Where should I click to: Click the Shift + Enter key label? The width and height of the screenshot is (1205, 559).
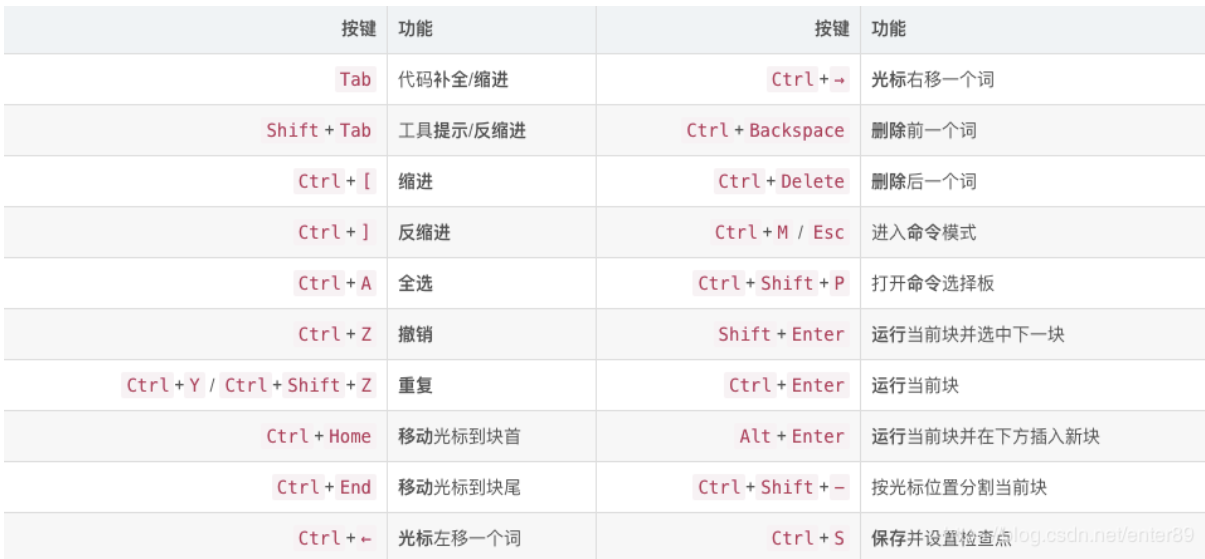(x=782, y=335)
